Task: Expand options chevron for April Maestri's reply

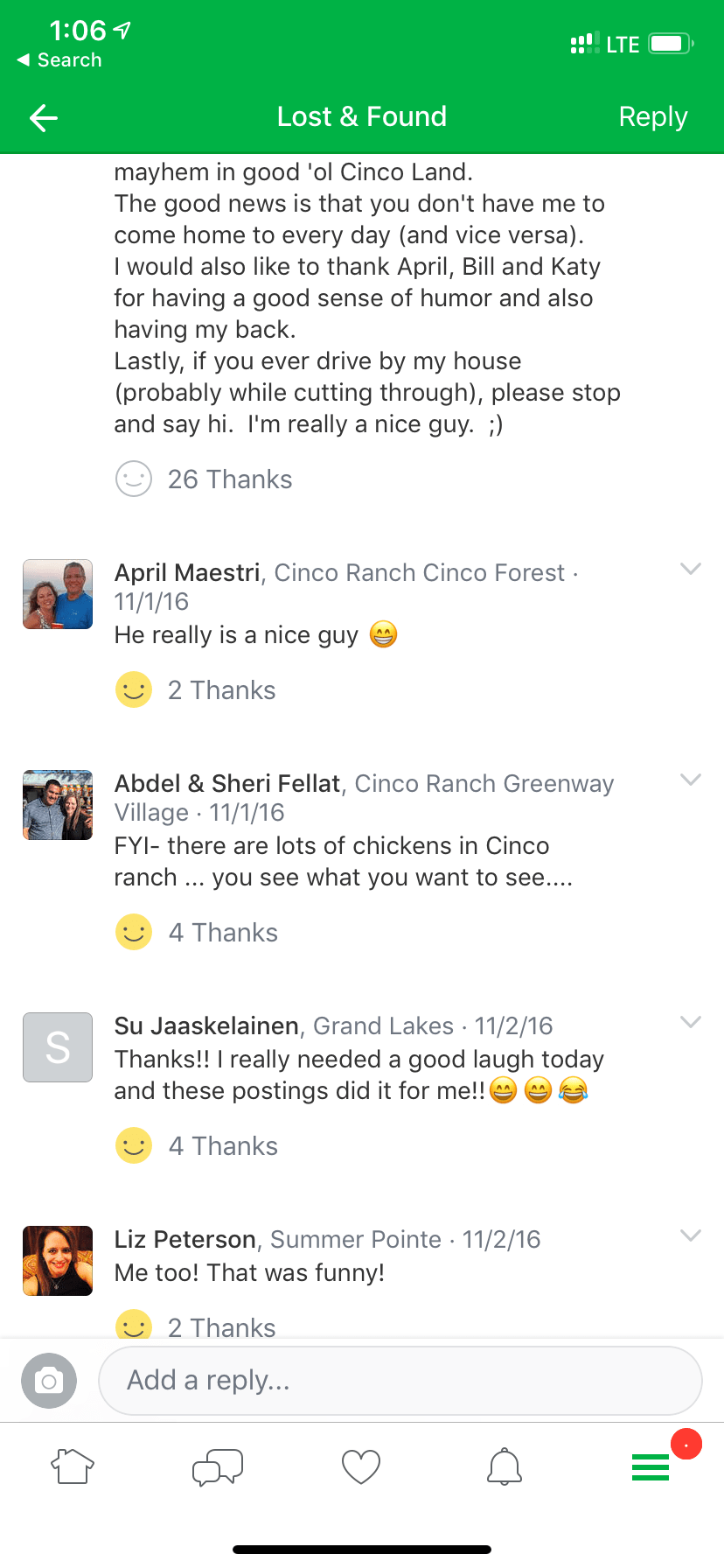Action: 691,570
